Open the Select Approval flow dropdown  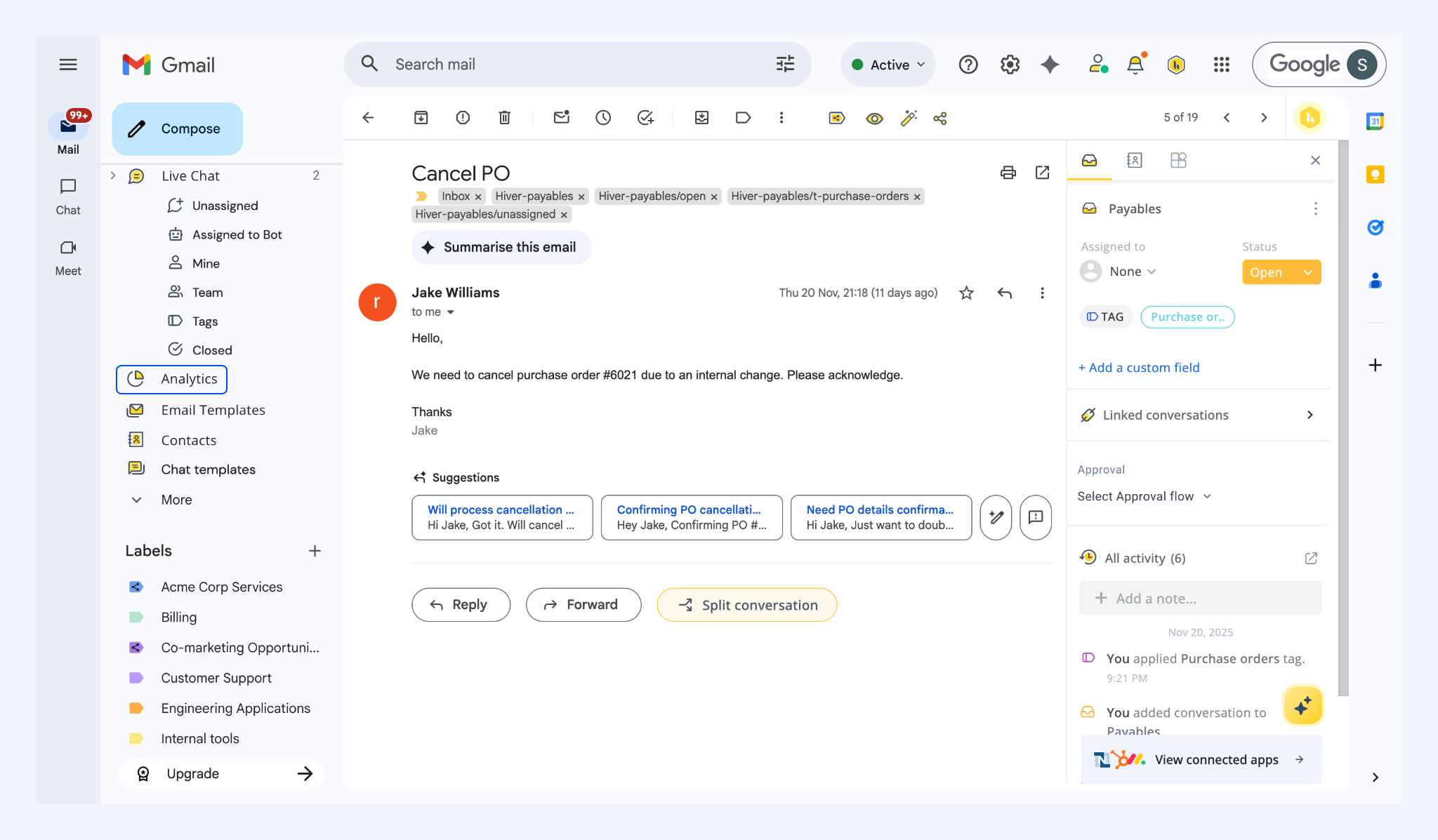pyautogui.click(x=1145, y=496)
